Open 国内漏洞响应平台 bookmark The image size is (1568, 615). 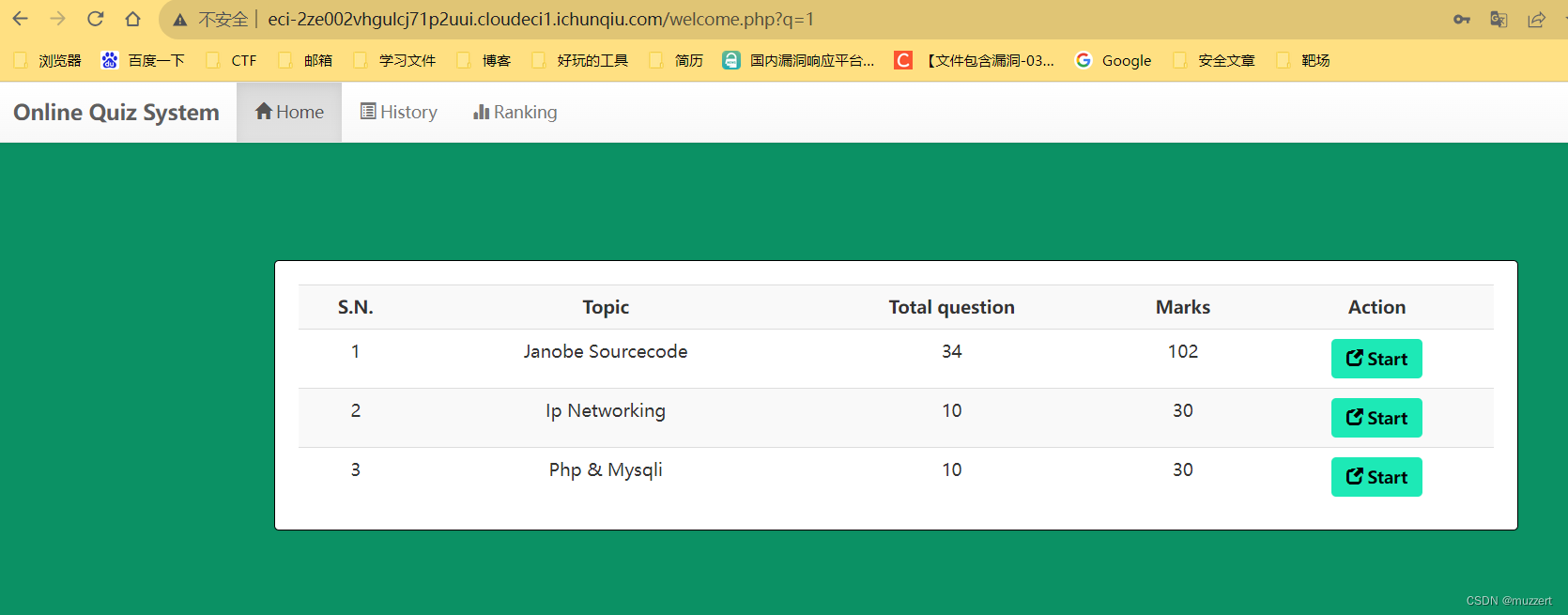click(x=799, y=60)
